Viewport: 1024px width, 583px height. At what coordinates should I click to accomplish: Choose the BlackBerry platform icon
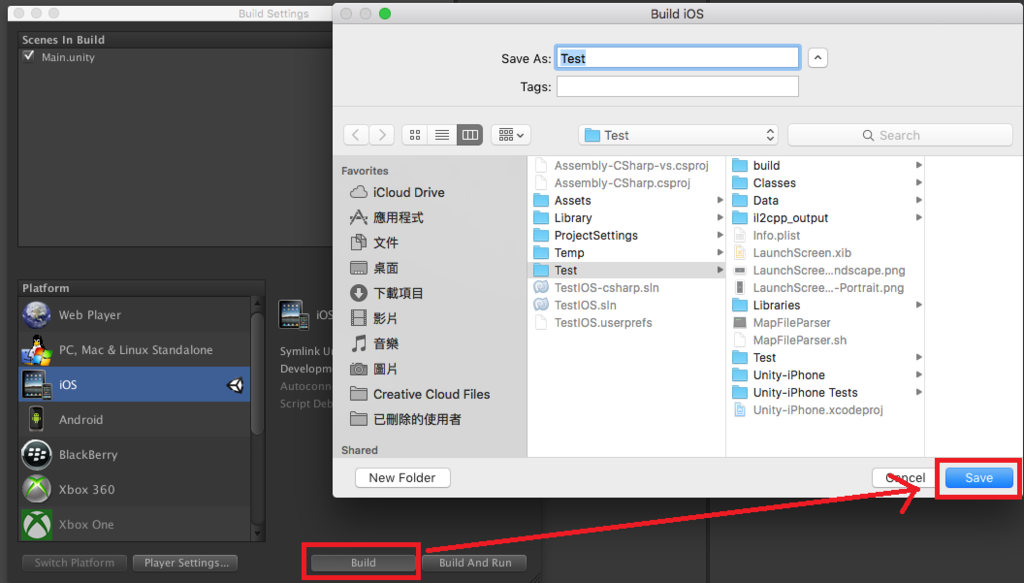click(x=37, y=454)
